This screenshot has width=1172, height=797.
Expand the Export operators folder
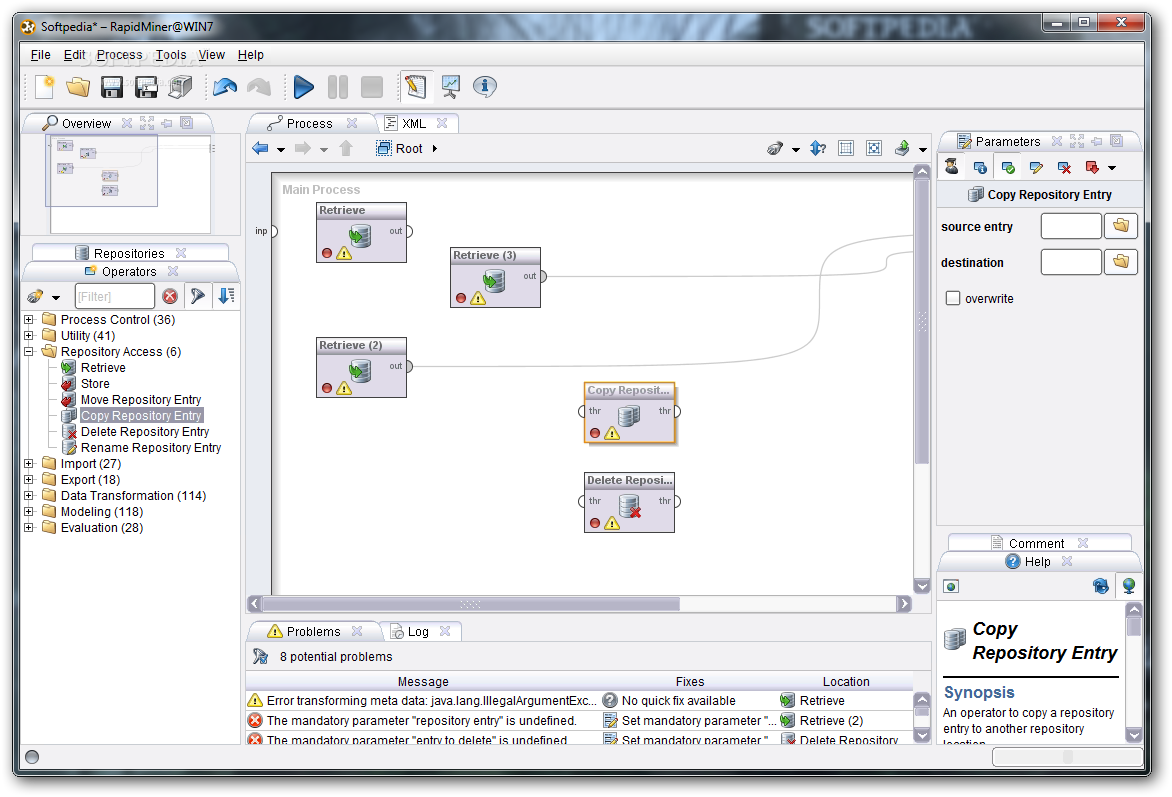tap(29, 479)
